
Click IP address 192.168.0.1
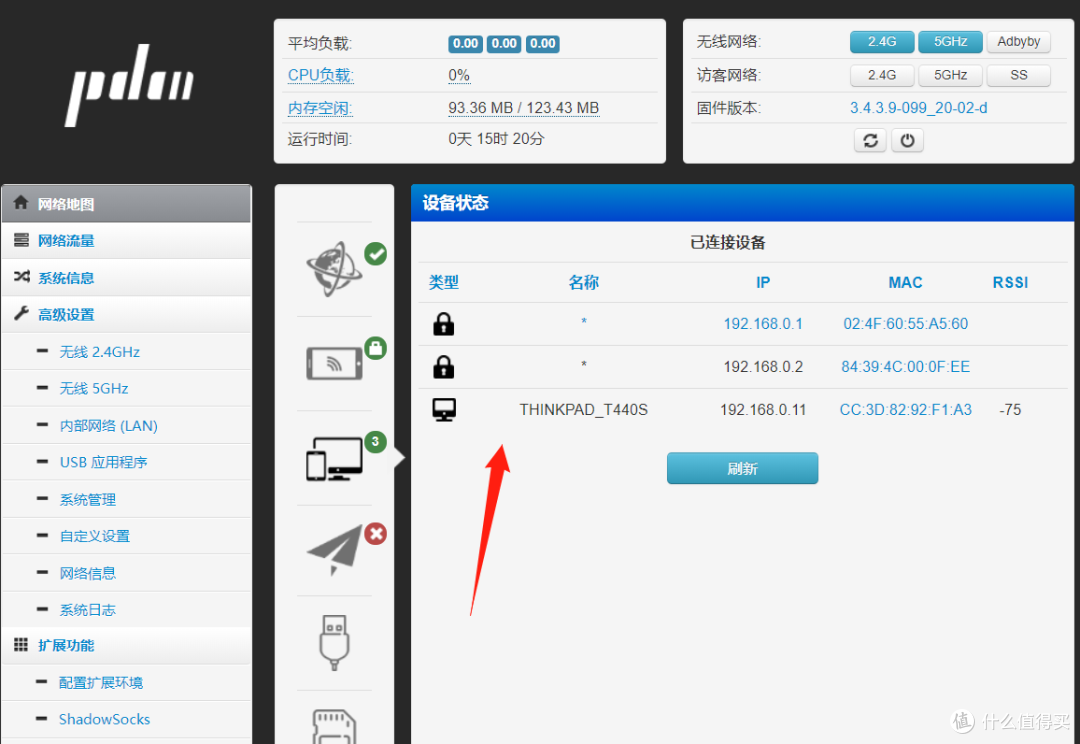tap(763, 324)
